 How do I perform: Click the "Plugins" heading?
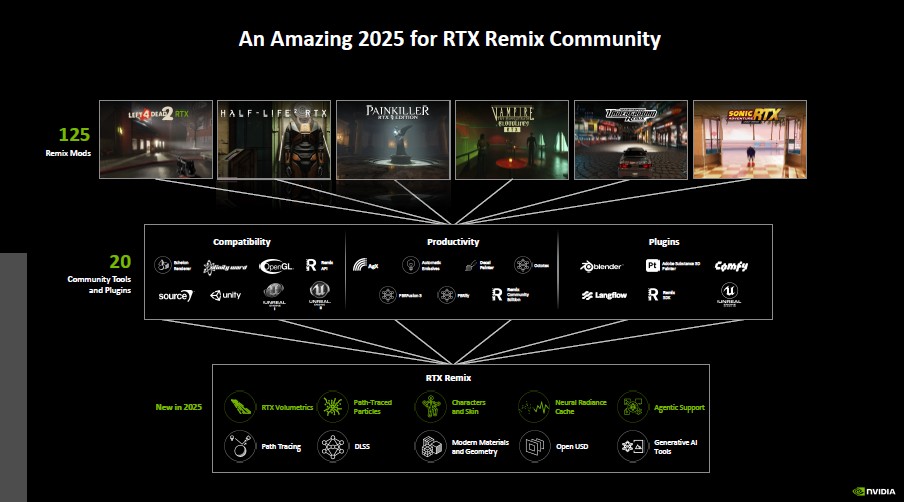click(664, 242)
